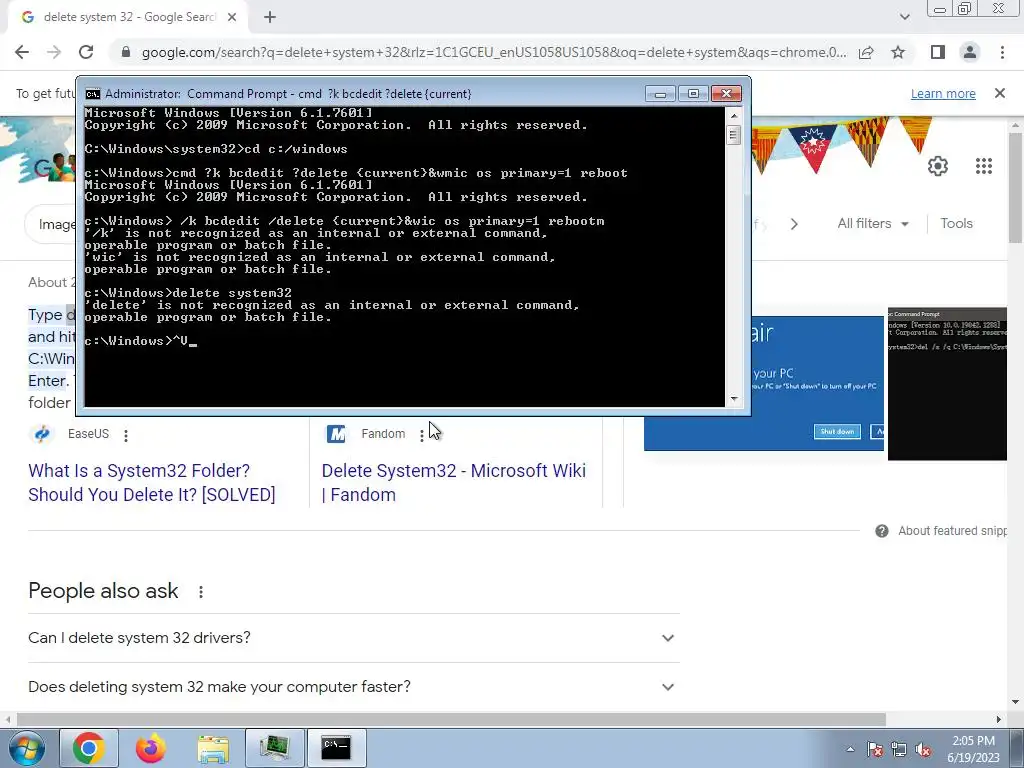
Task: Switch to Command Prompt taskbar button
Action: pos(336,748)
